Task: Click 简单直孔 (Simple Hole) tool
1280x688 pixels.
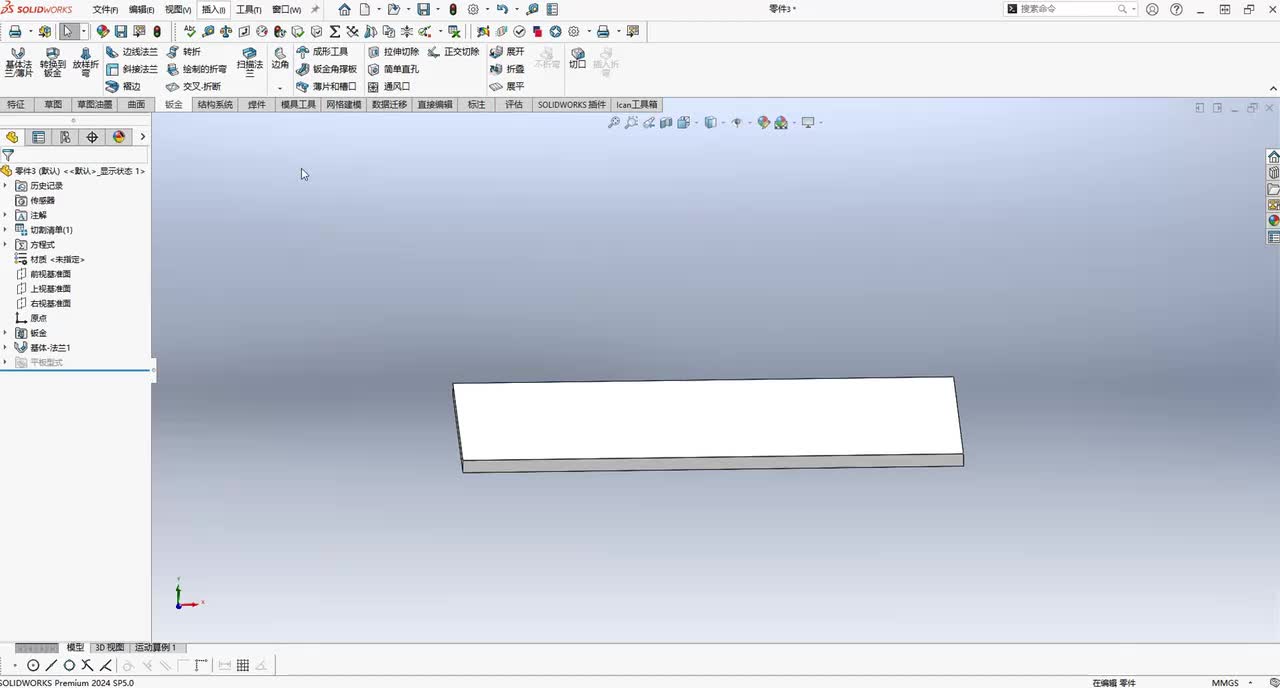Action: point(393,69)
